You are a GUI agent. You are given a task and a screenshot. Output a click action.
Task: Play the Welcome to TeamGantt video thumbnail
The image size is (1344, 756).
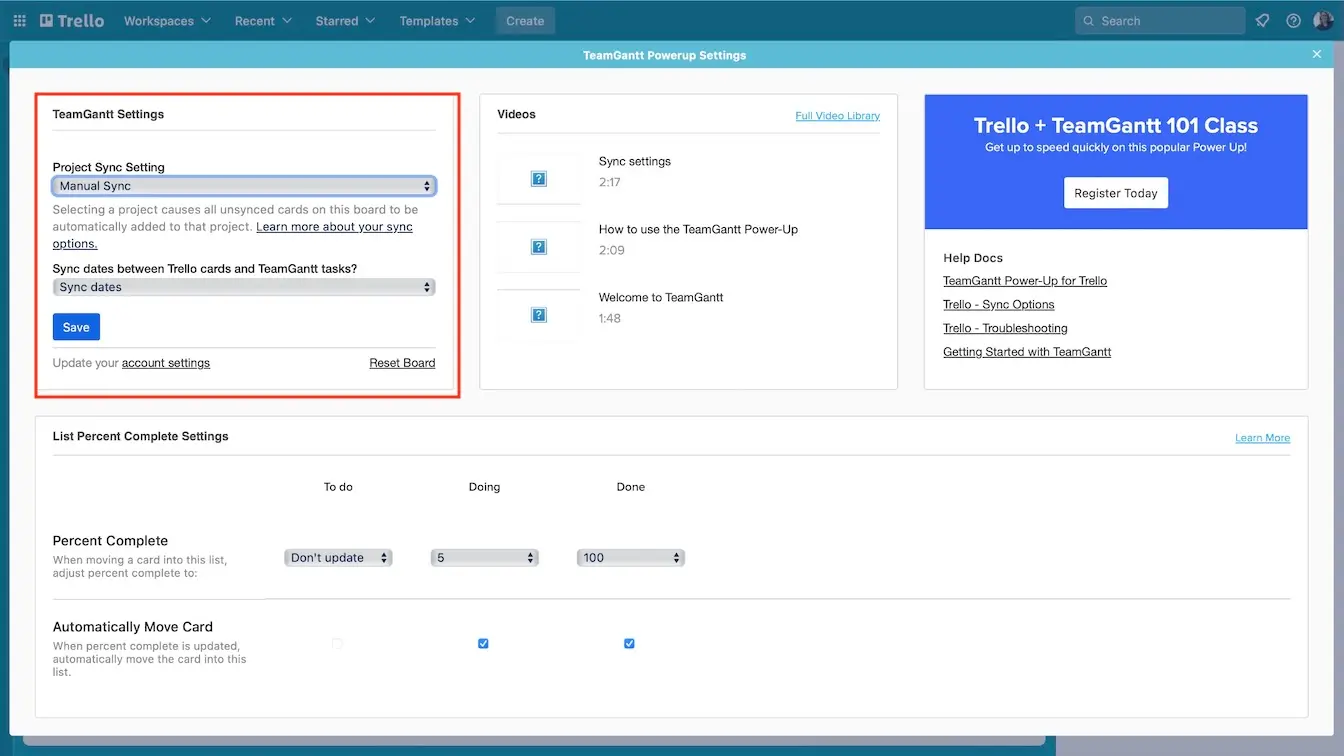(x=539, y=315)
